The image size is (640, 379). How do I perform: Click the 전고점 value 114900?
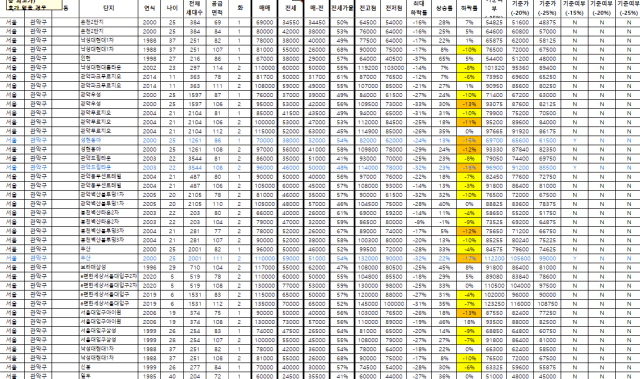367,131
